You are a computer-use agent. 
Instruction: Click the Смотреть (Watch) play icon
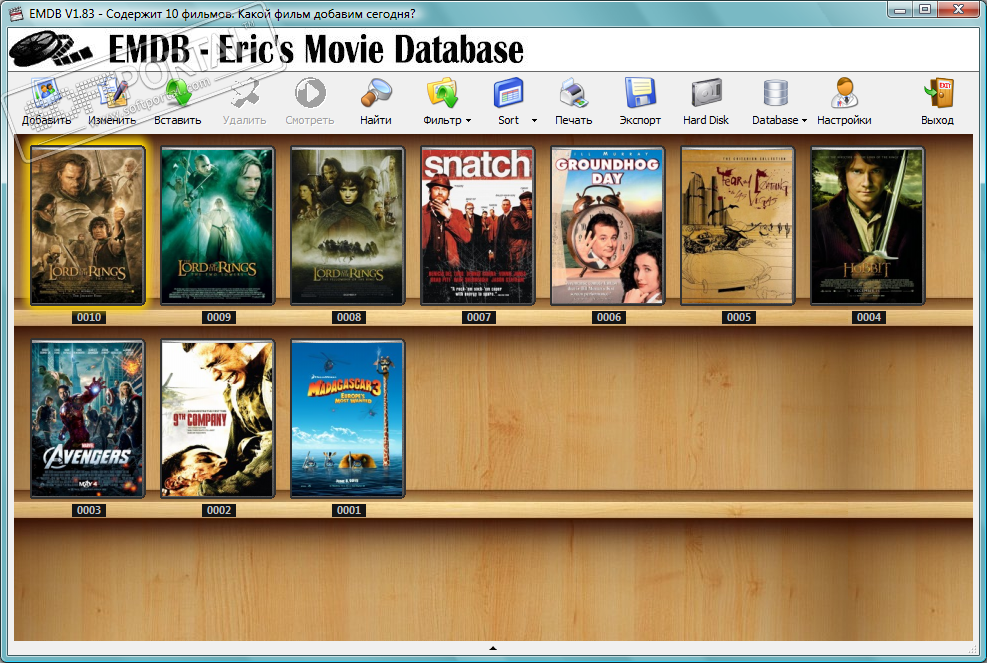310,93
